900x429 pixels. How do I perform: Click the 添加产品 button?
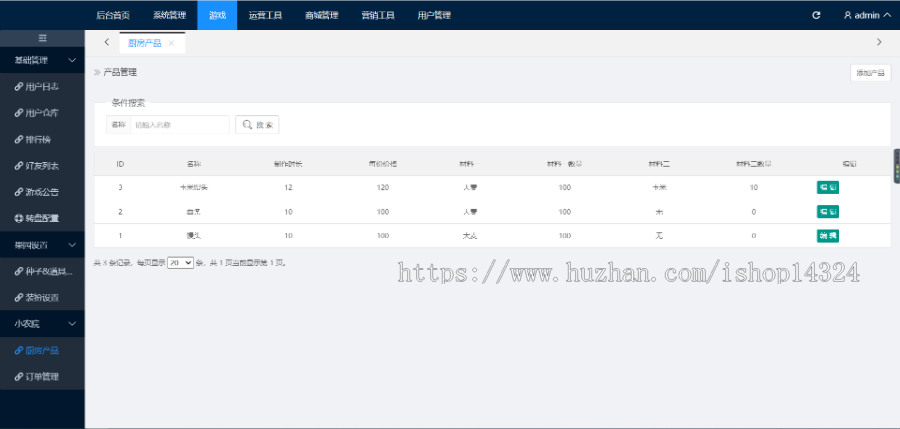pos(870,73)
